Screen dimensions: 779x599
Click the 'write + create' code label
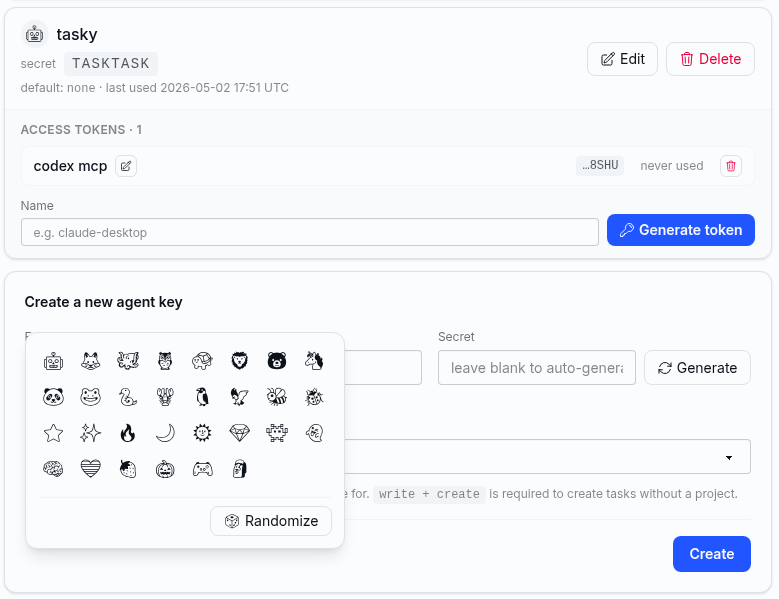[429, 494]
